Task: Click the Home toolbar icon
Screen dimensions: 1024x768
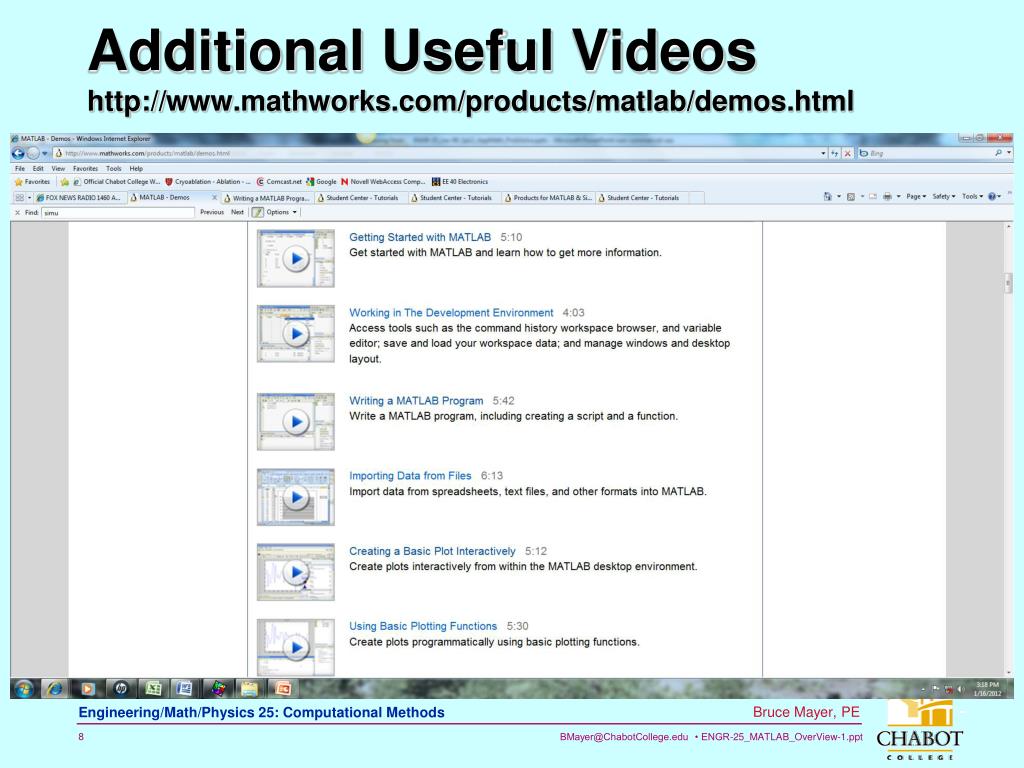Action: (x=827, y=197)
